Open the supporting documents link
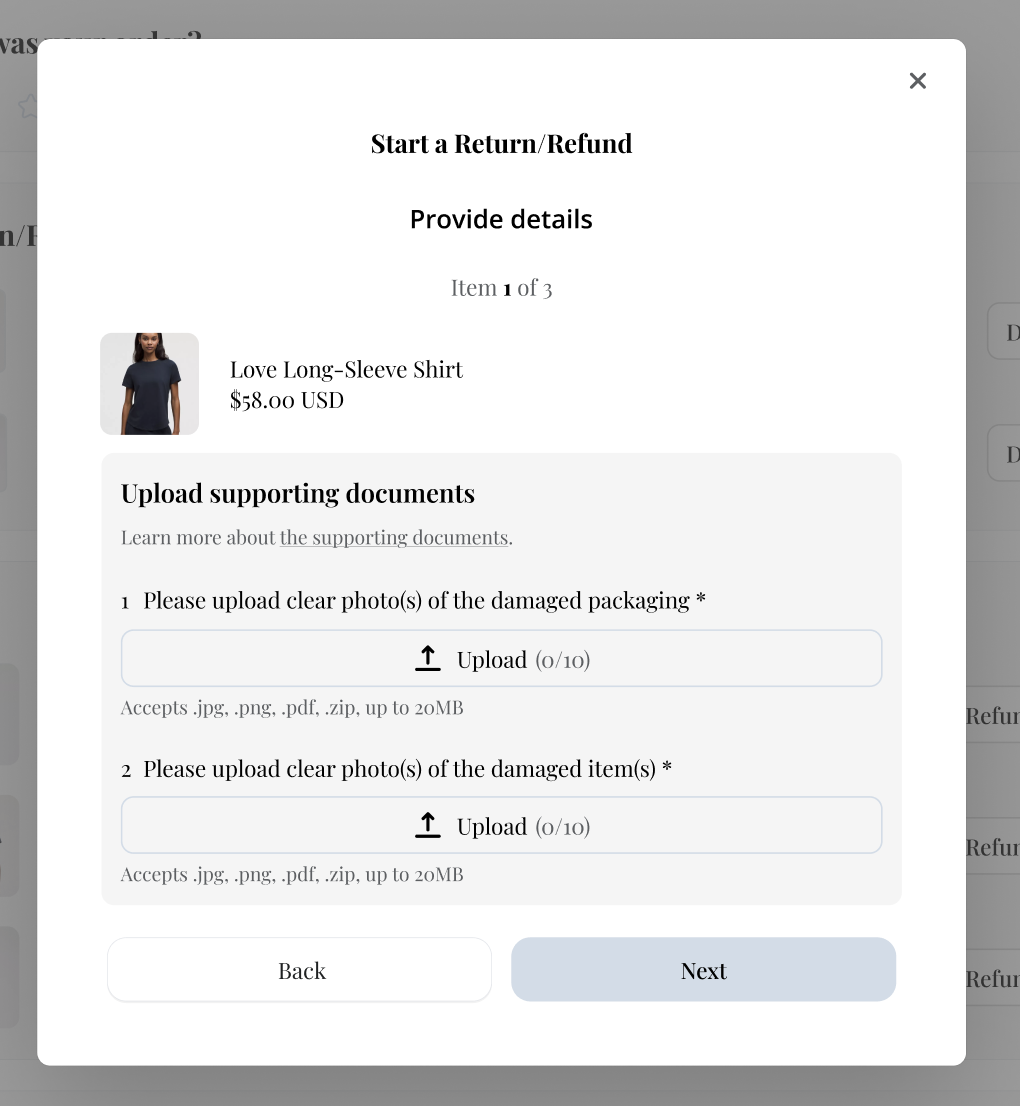1020x1106 pixels. pyautogui.click(x=394, y=538)
